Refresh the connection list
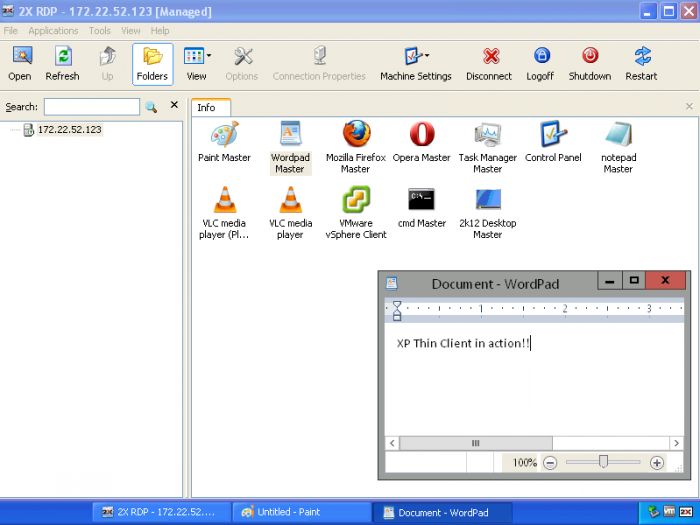The height and width of the screenshot is (525, 700). 62,64
